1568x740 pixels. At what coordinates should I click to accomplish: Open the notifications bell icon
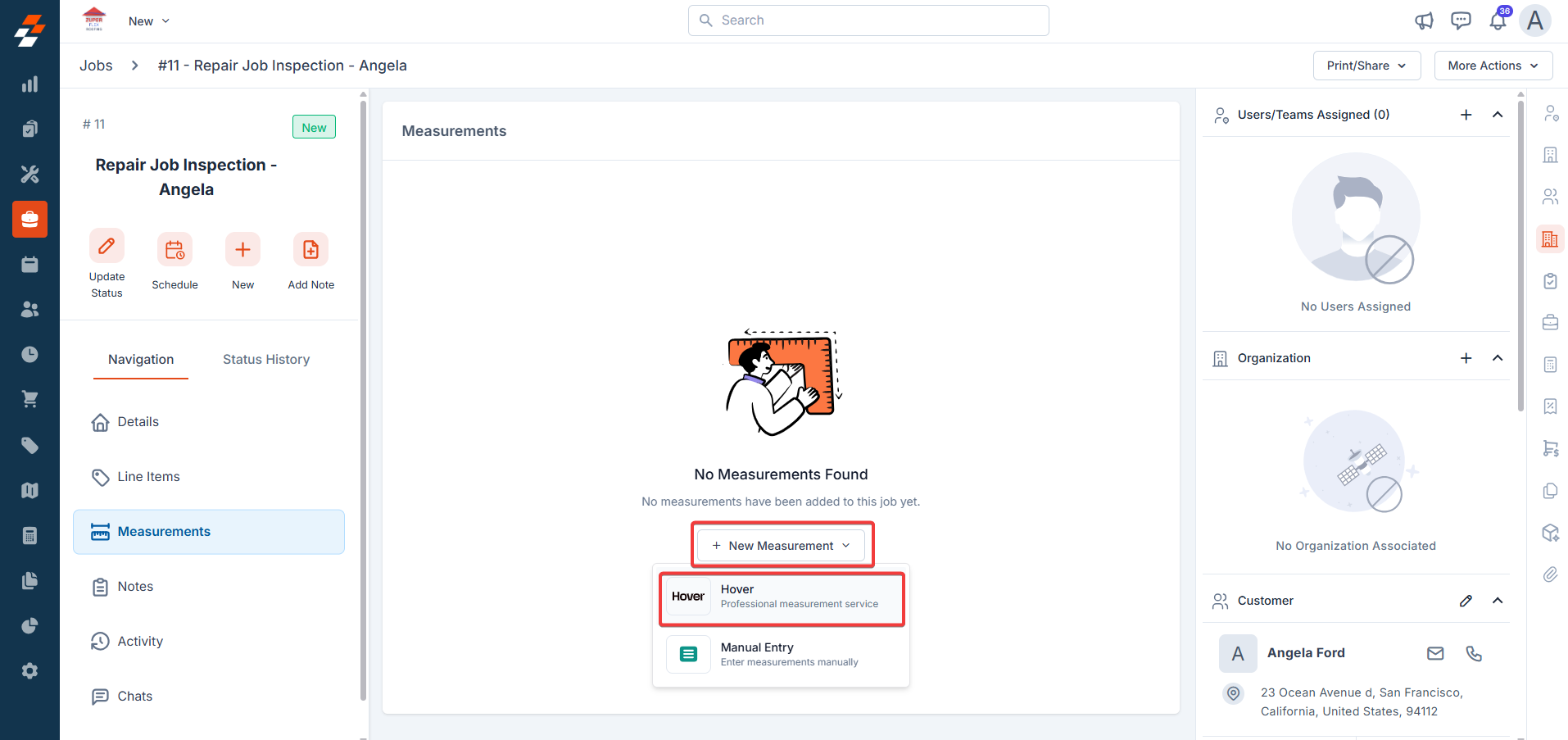point(1498,20)
